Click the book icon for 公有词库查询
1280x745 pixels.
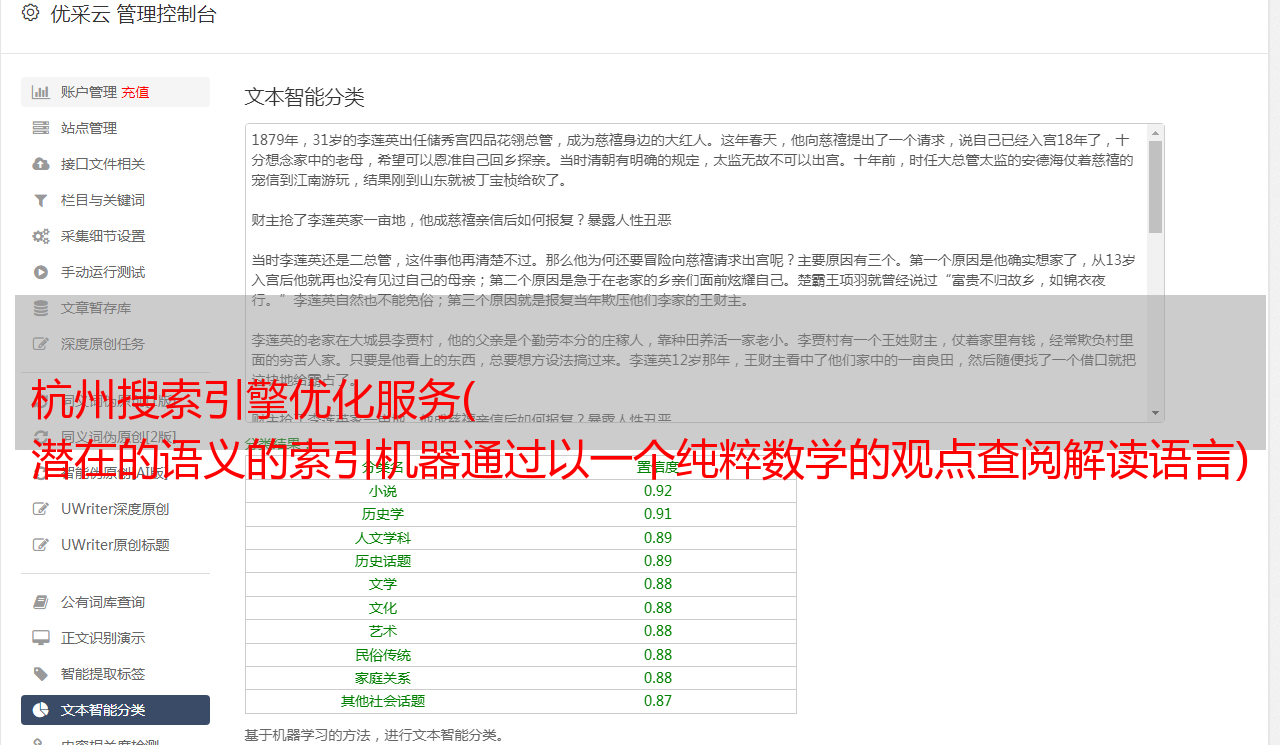point(41,602)
